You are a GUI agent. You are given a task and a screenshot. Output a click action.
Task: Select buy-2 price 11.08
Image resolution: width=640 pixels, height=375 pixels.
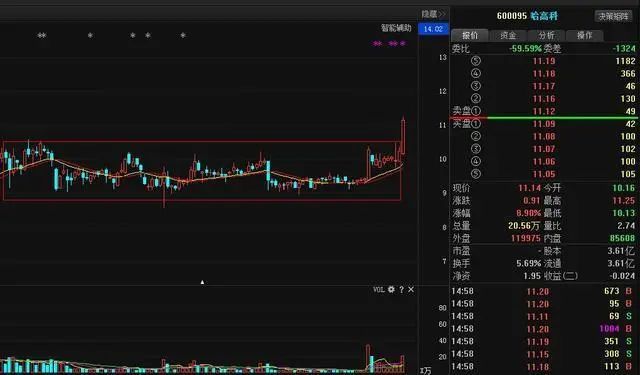(x=544, y=136)
